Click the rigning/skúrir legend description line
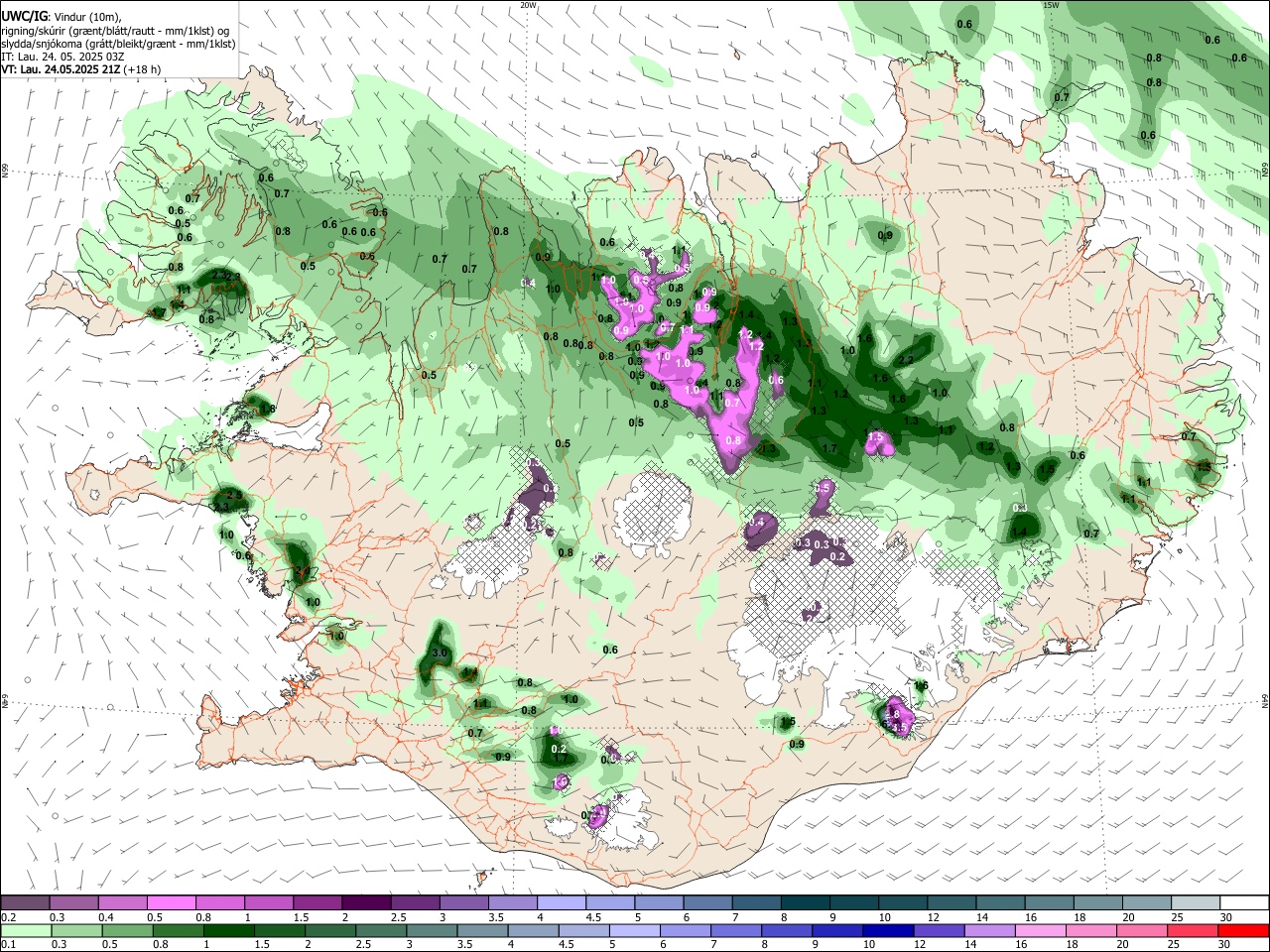 114,29
